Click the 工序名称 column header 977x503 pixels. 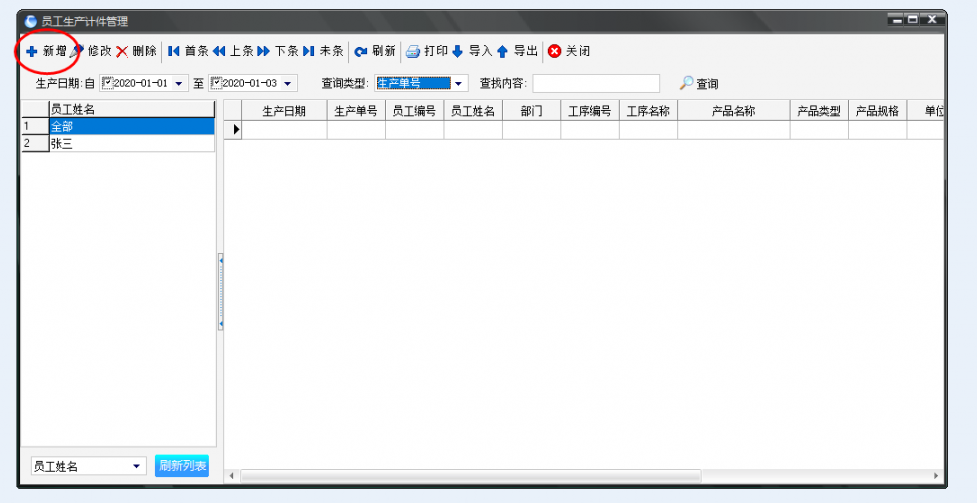tap(648, 111)
